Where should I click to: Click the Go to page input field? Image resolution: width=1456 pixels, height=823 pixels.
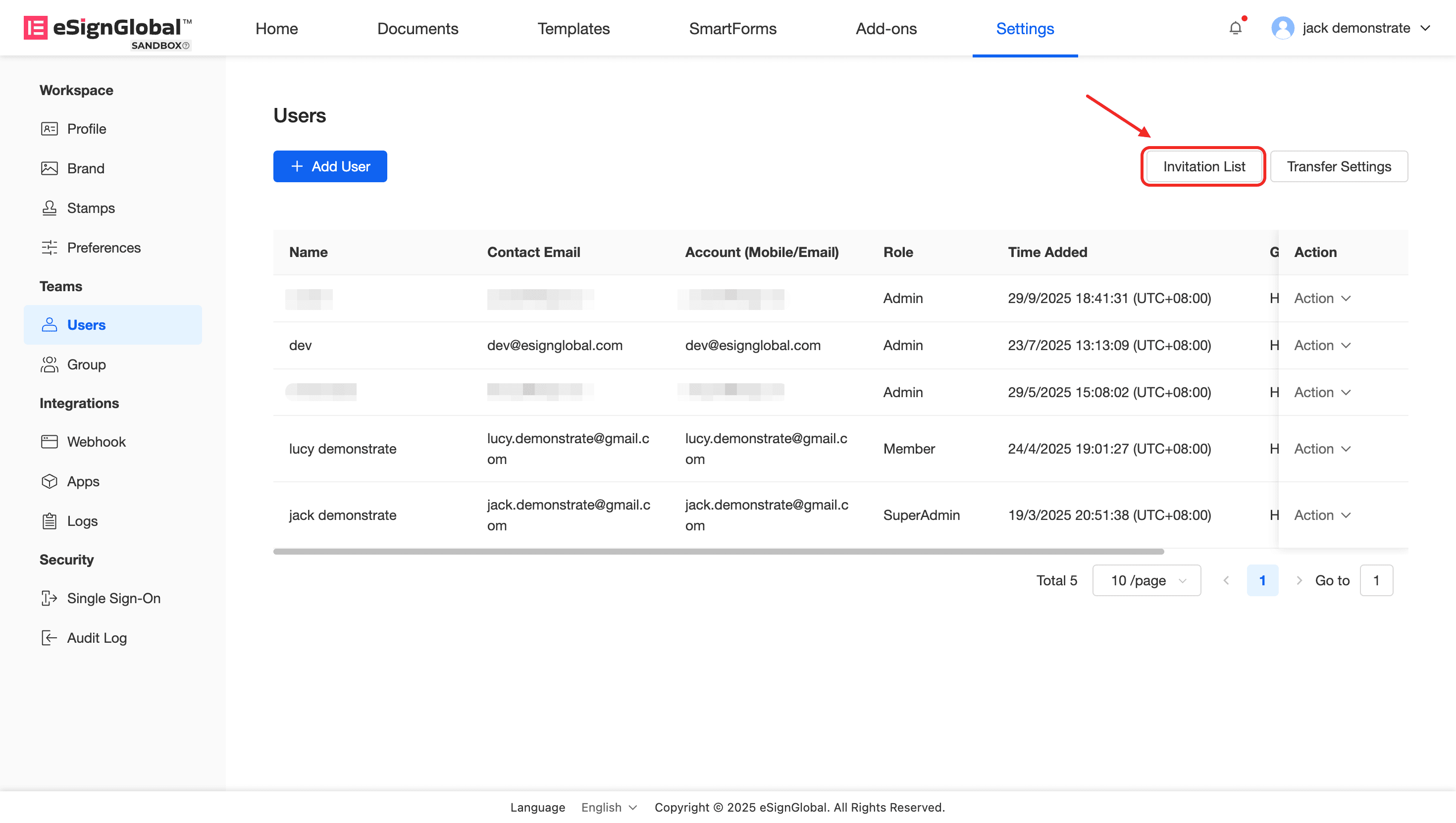click(1376, 580)
